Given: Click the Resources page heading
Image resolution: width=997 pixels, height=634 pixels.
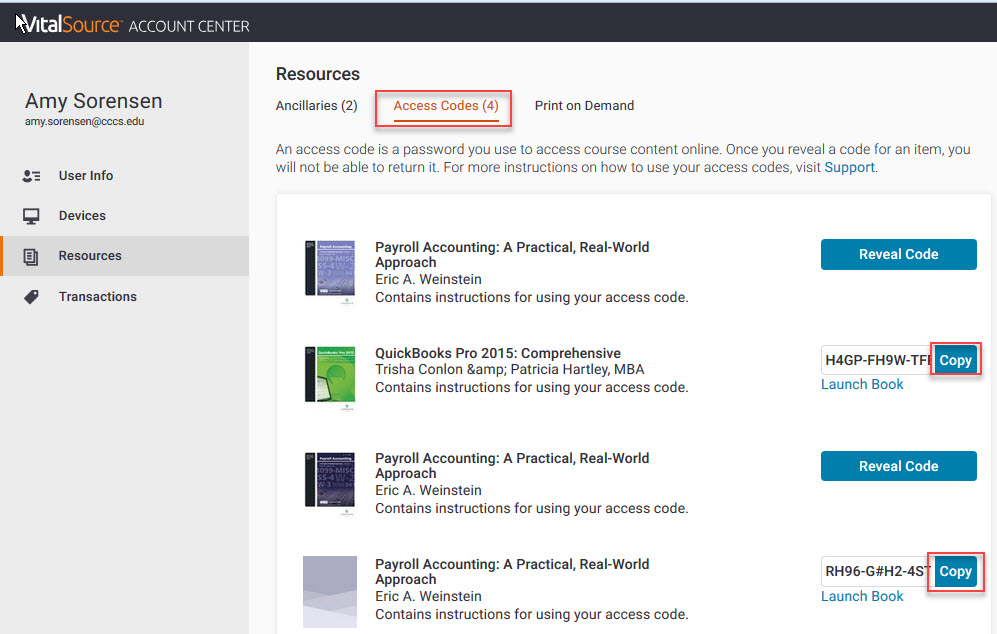Looking at the screenshot, I should tap(318, 74).
